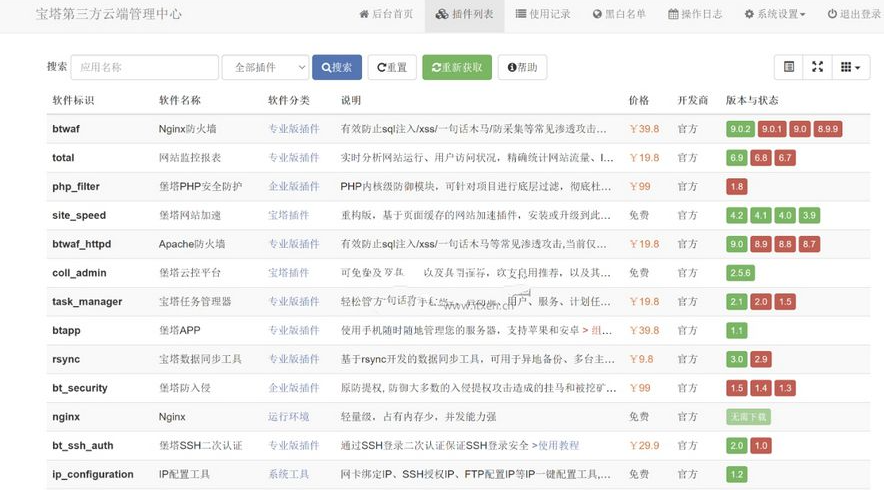Select version 8.9.9 of btwaf
The width and height of the screenshot is (884, 490).
coord(828,129)
